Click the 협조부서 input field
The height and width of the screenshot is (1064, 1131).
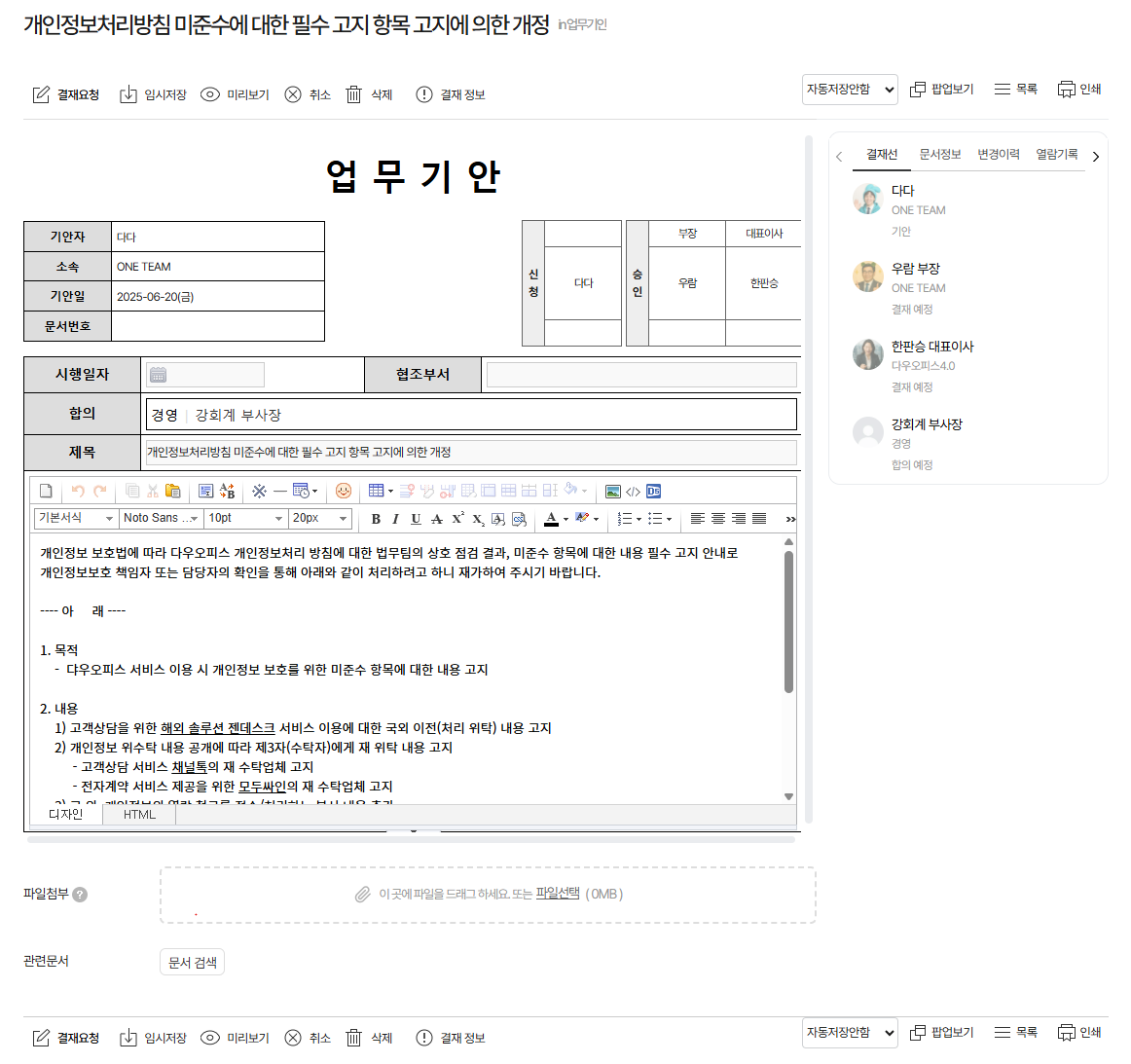(x=640, y=375)
